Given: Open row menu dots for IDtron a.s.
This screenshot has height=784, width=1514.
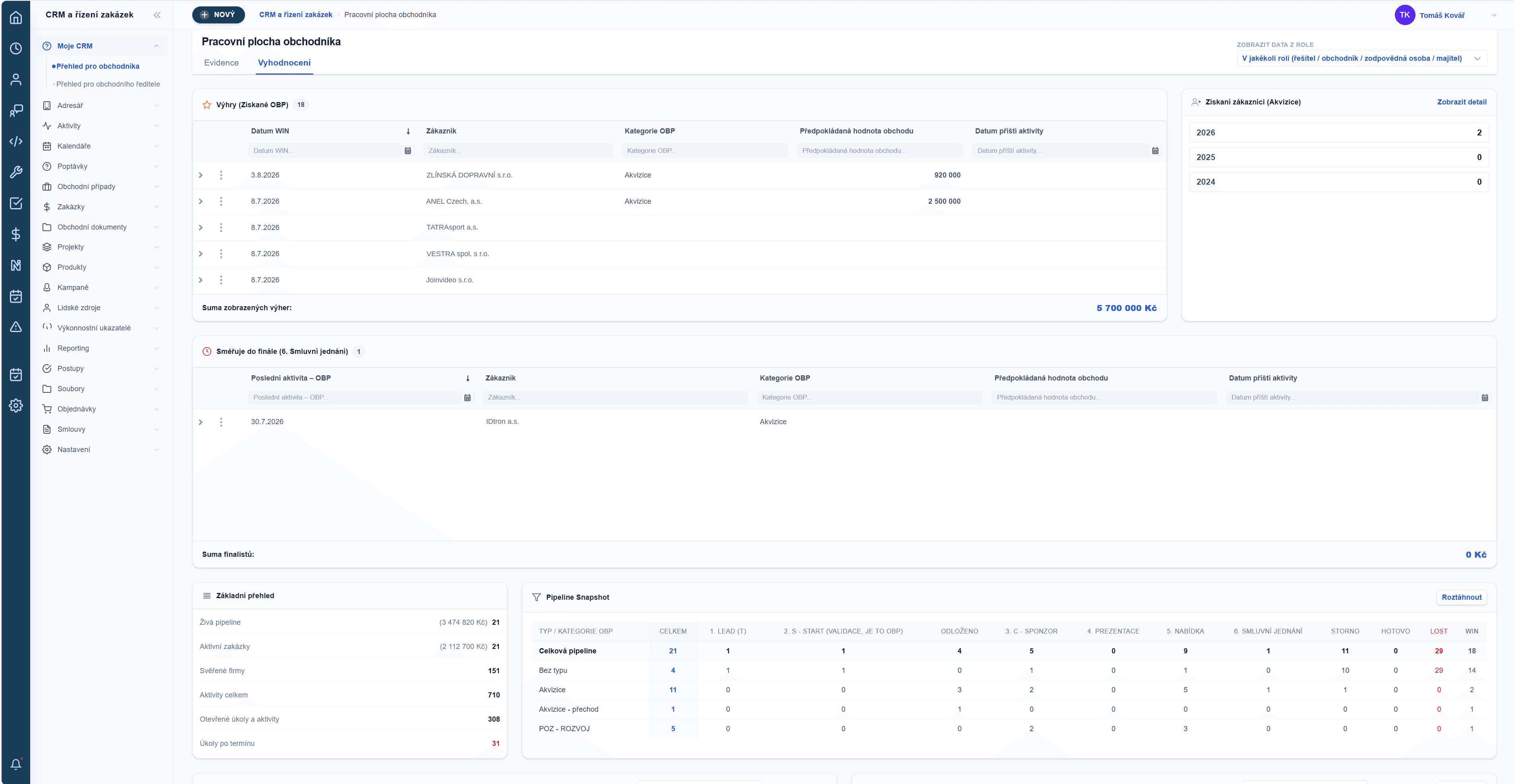Looking at the screenshot, I should [x=221, y=422].
